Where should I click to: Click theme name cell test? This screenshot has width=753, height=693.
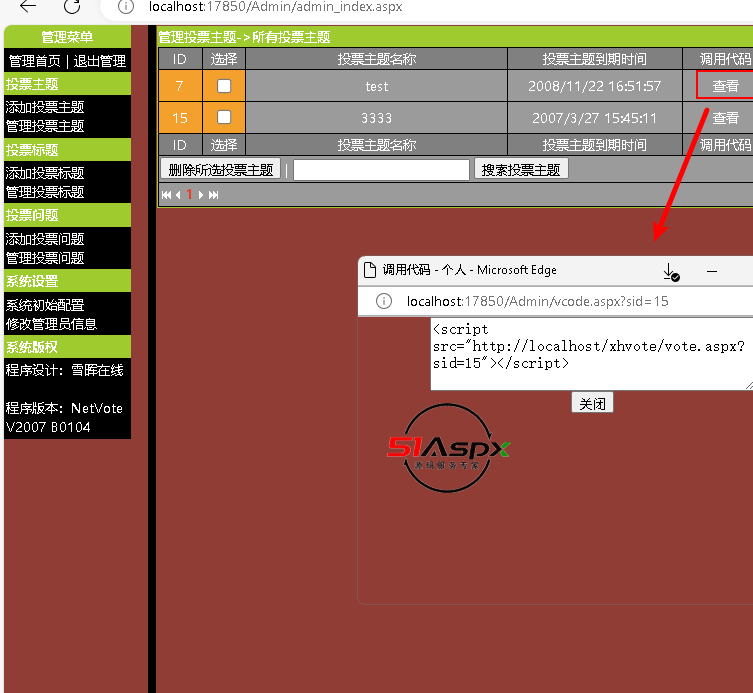pyautogui.click(x=376, y=86)
